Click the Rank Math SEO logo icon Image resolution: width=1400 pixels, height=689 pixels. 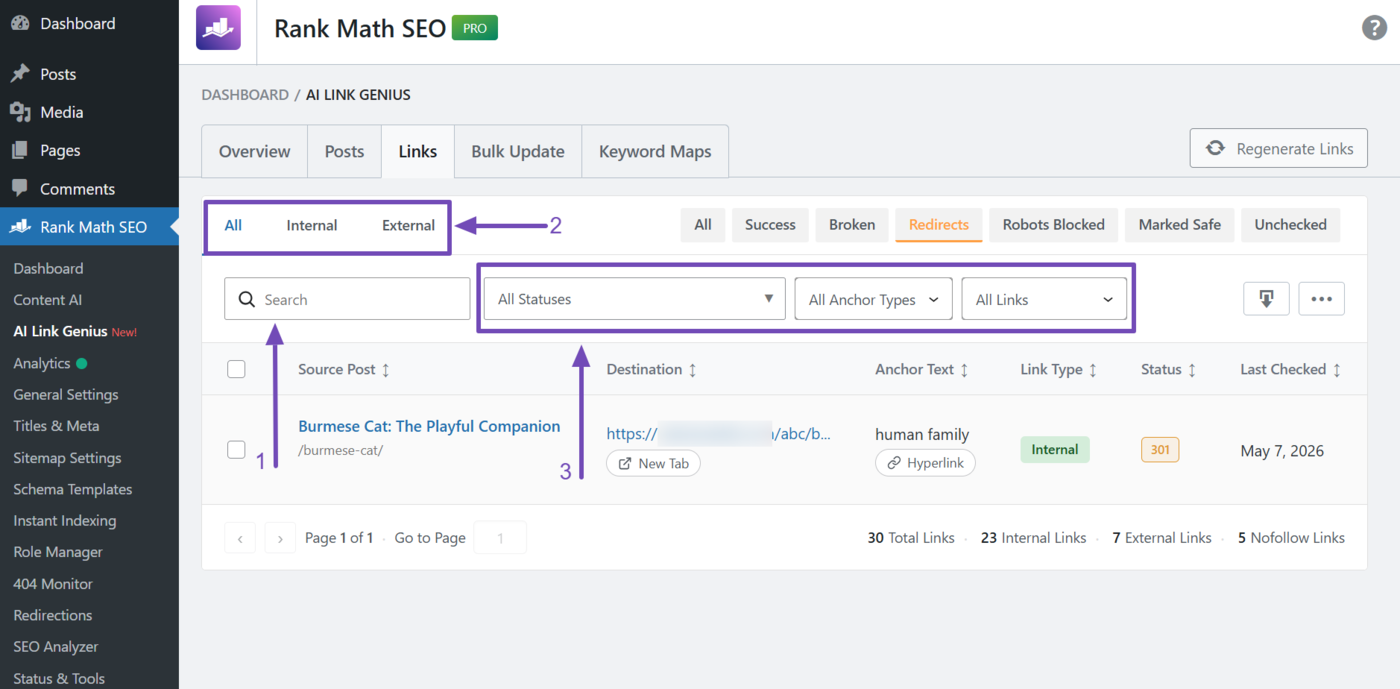[218, 28]
